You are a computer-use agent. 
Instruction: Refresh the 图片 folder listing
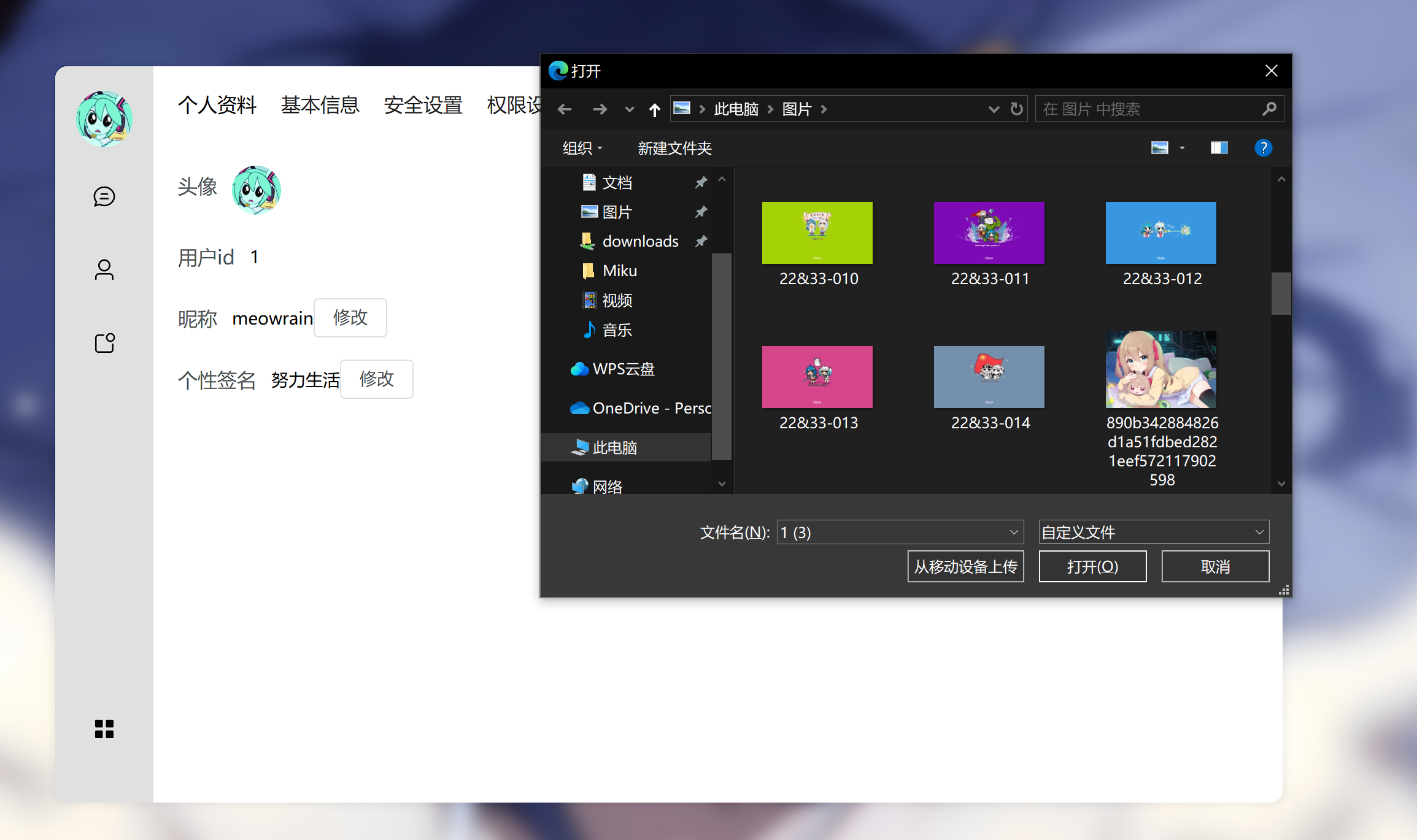click(x=1017, y=109)
